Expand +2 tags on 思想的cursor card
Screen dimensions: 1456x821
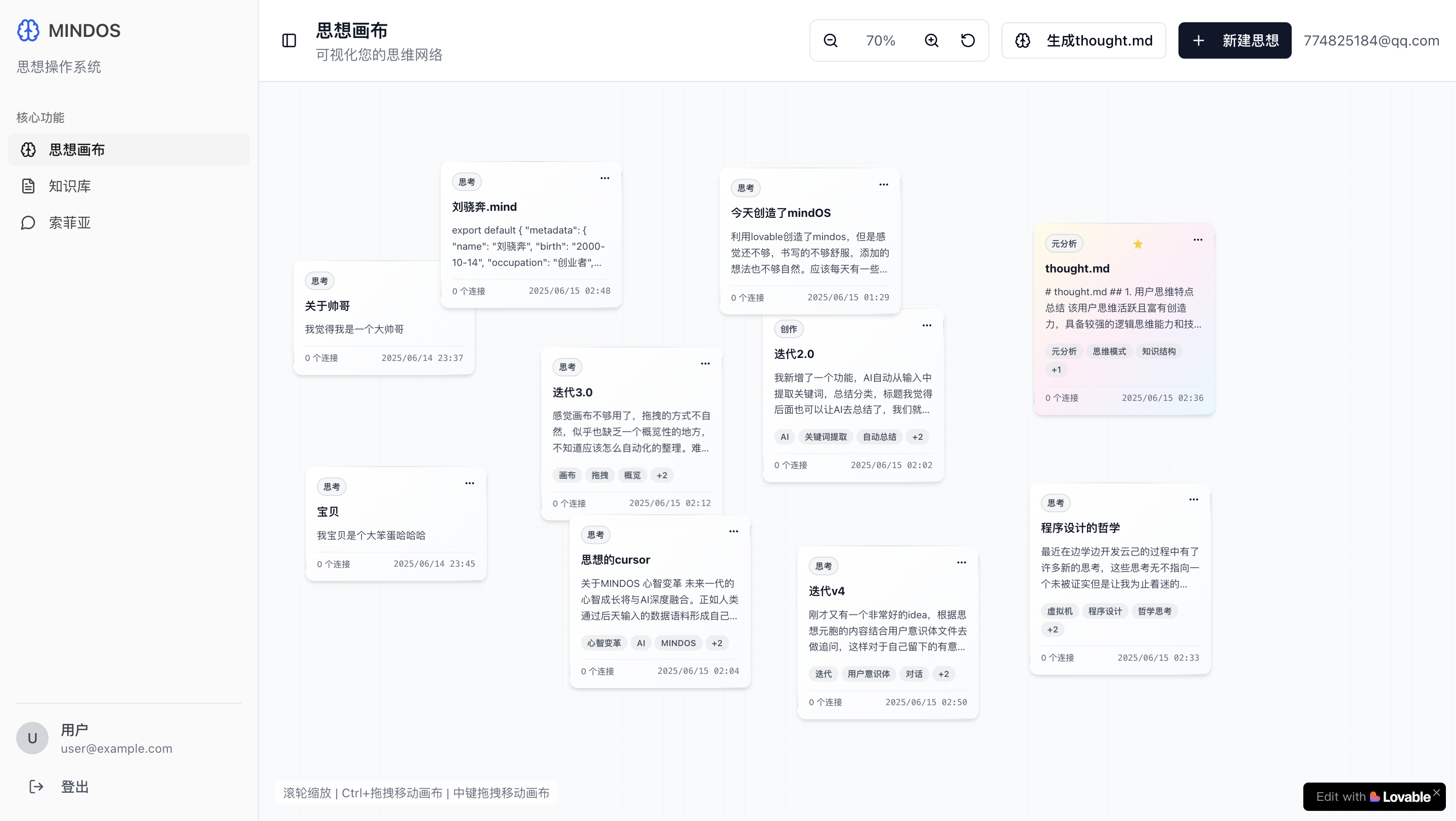[x=717, y=643]
